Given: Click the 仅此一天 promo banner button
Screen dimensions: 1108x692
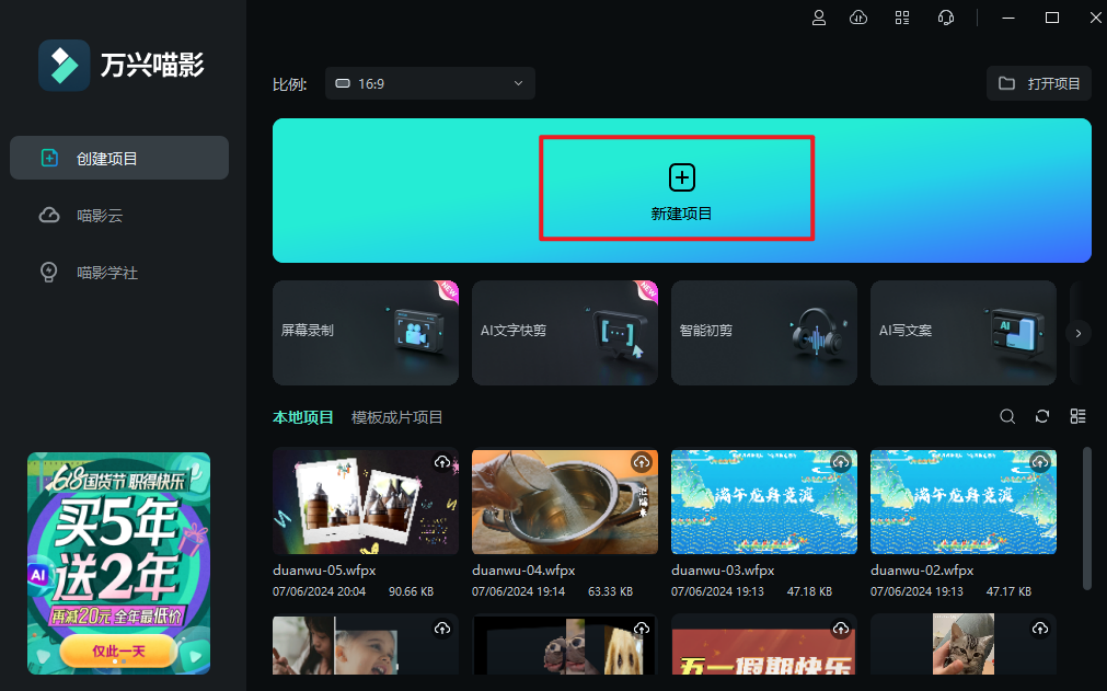Looking at the screenshot, I should pyautogui.click(x=119, y=650).
